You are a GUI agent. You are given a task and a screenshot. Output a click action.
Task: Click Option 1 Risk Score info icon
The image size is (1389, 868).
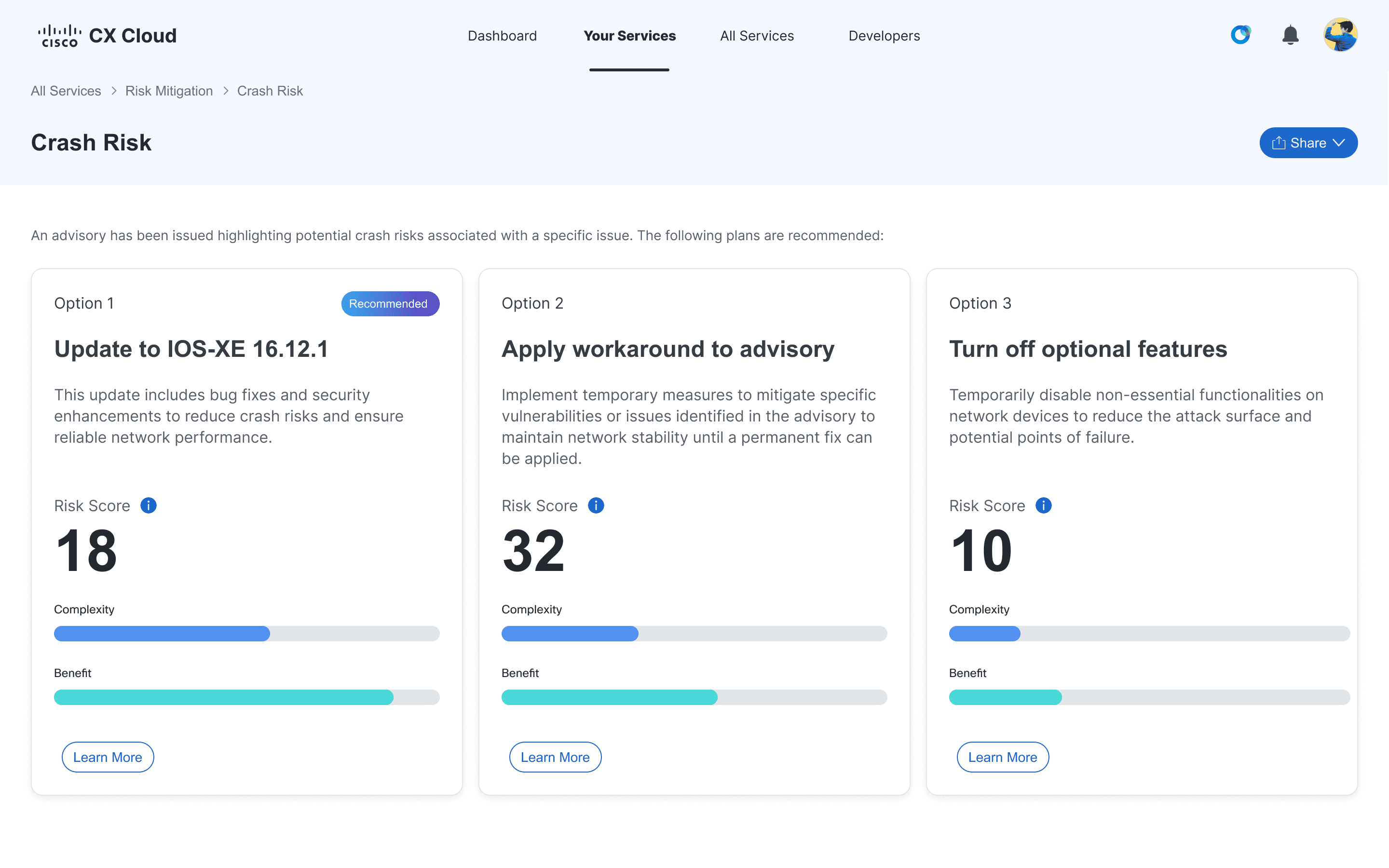pyautogui.click(x=149, y=505)
